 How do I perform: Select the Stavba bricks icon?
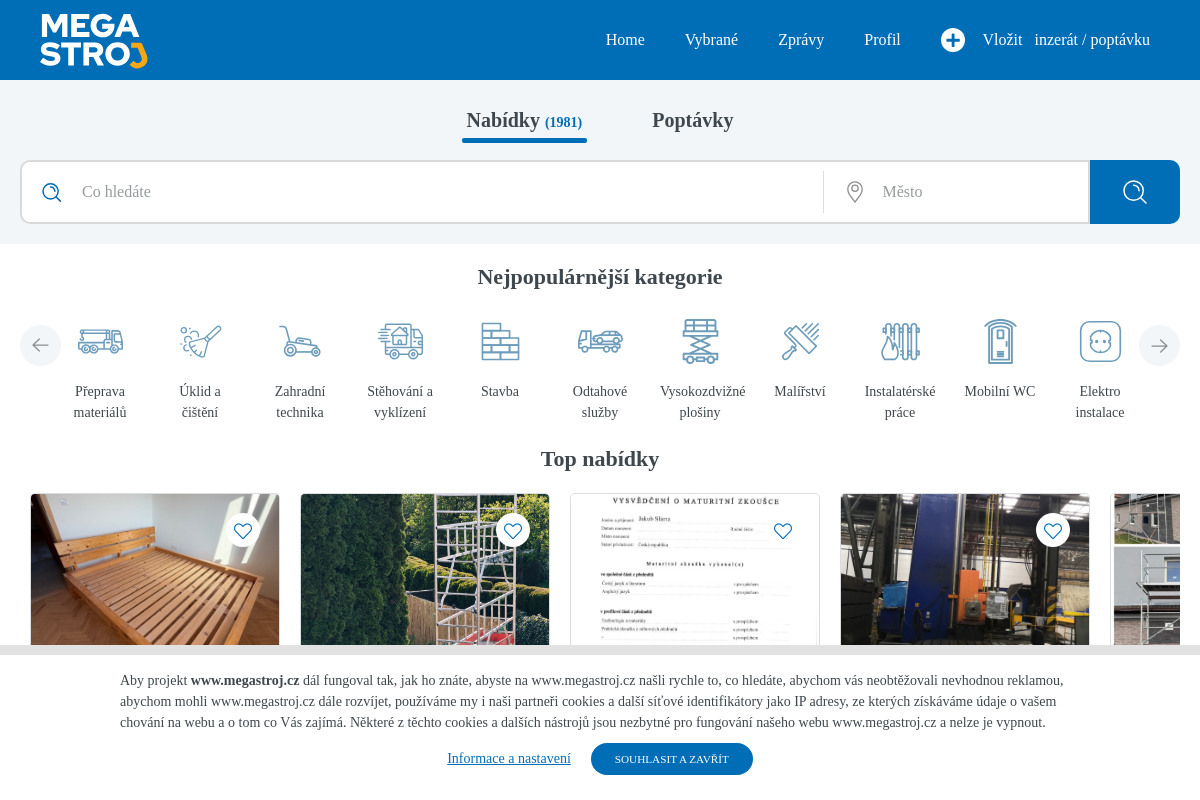500,341
